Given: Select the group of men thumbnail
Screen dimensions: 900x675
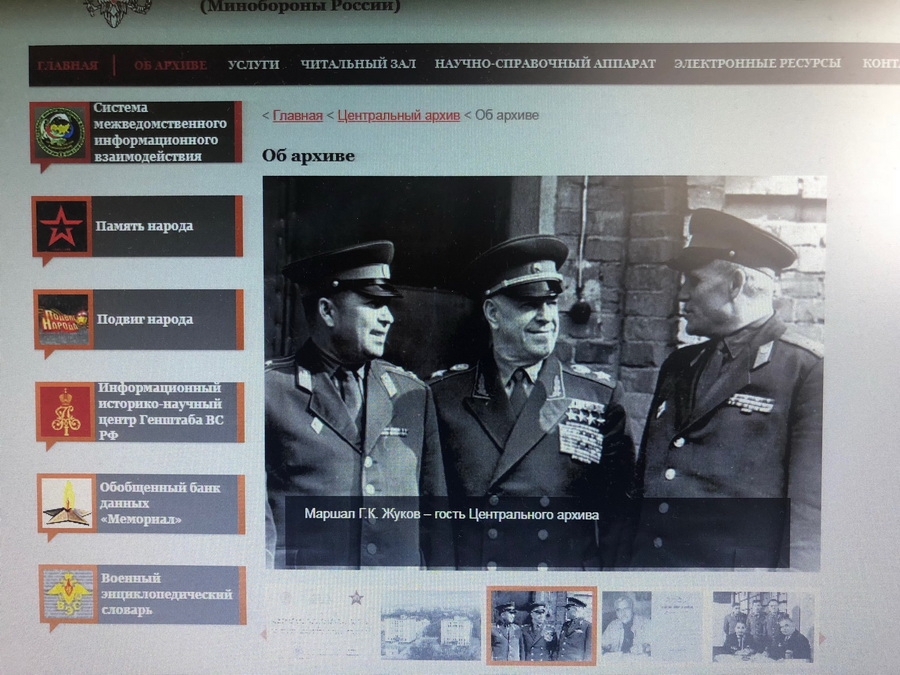Looking at the screenshot, I should tap(763, 626).
